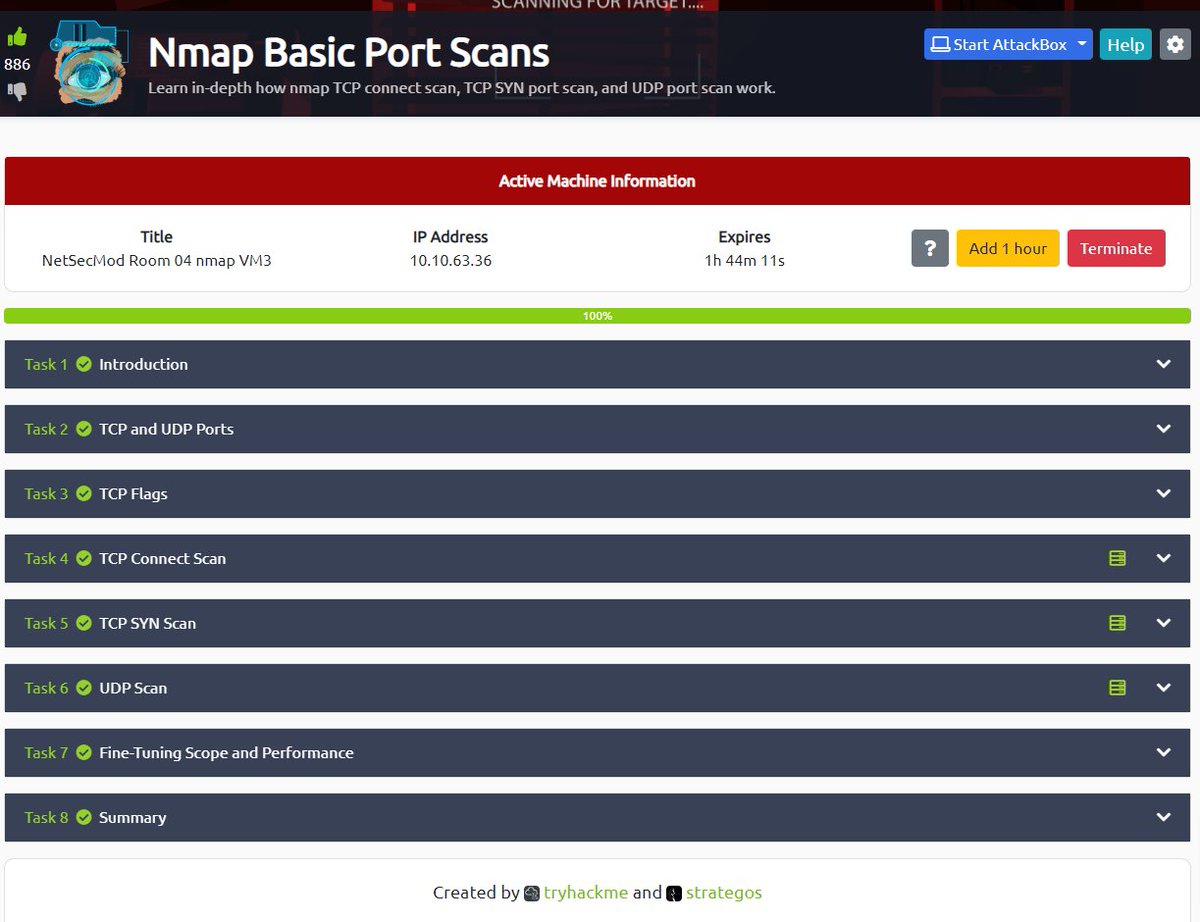The image size is (1200, 922).
Task: Click the 100% room progress bar
Action: pyautogui.click(x=597, y=316)
